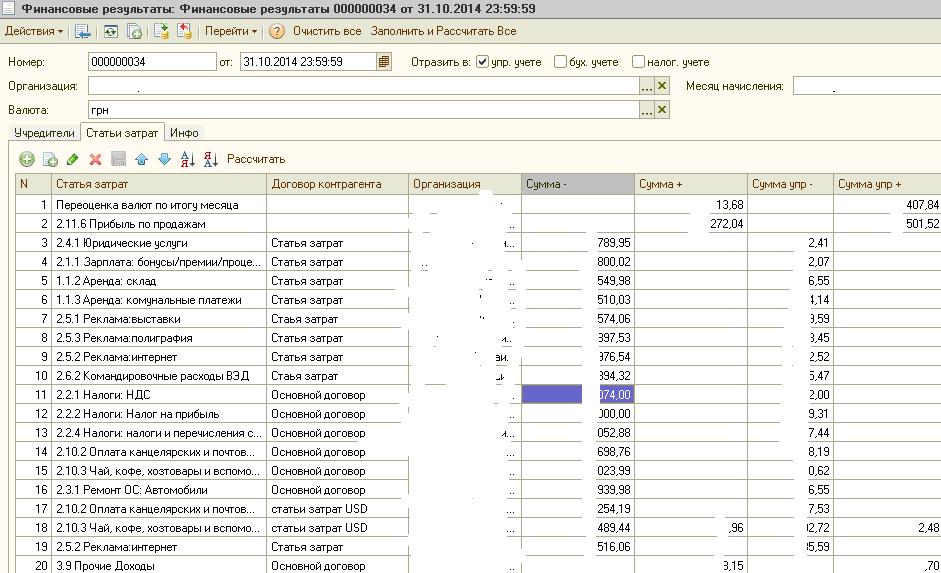
Task: Sort rows descending in the table toolbar
Action: [x=210, y=159]
